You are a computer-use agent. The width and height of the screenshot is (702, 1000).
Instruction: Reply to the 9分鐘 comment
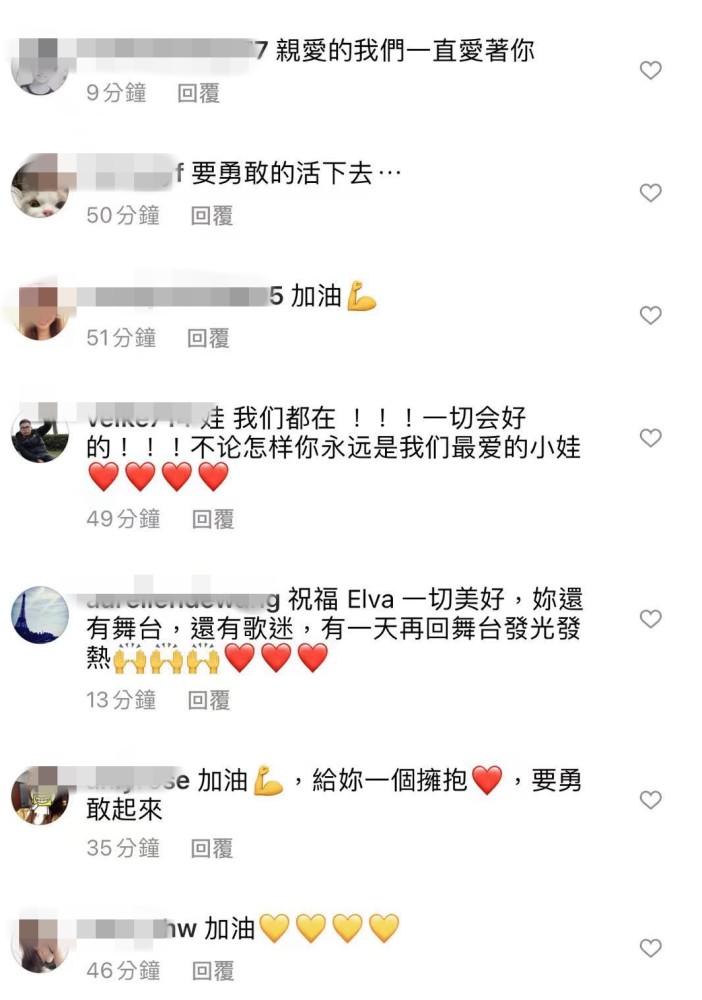tap(198, 93)
